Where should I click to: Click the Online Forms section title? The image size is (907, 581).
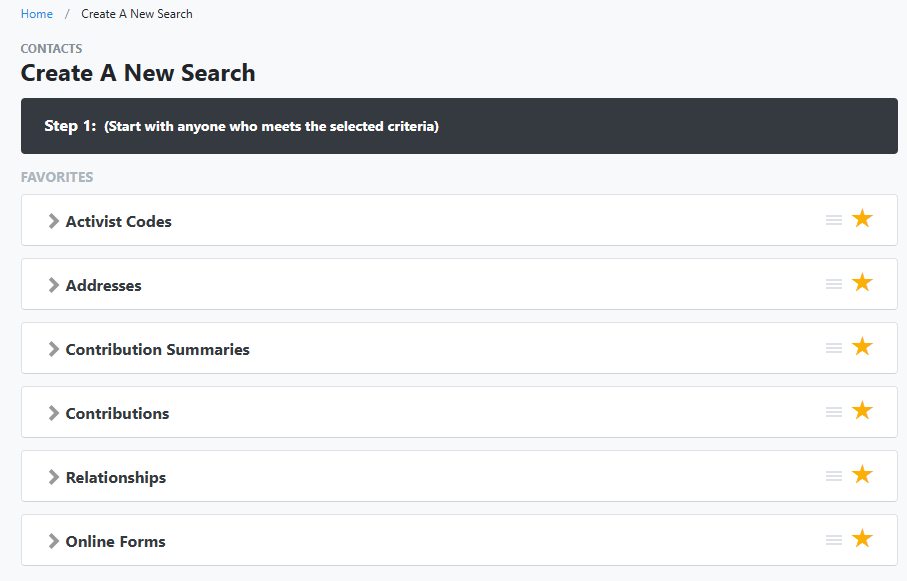pos(116,542)
